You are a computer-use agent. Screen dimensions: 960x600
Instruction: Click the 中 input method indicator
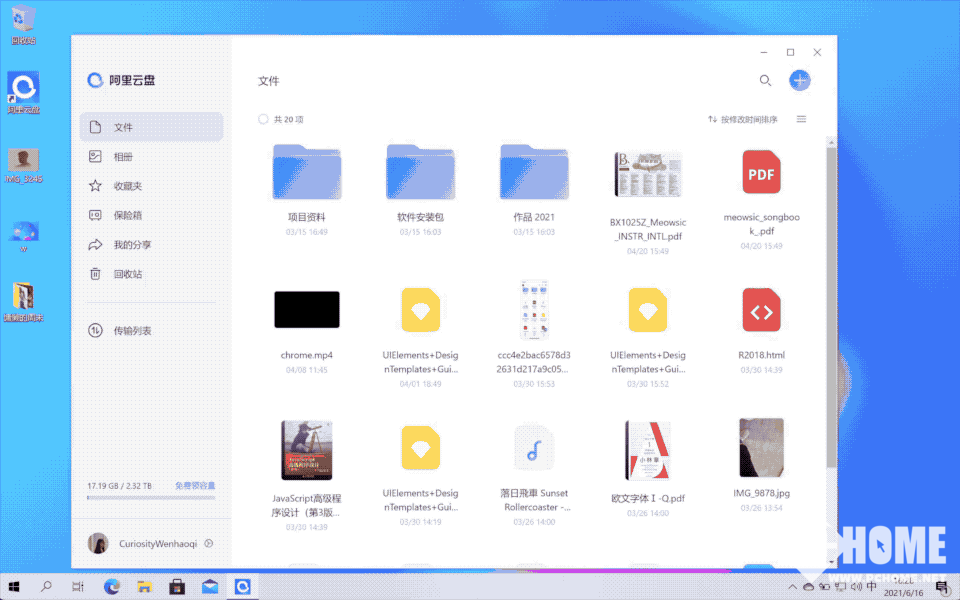[872, 586]
